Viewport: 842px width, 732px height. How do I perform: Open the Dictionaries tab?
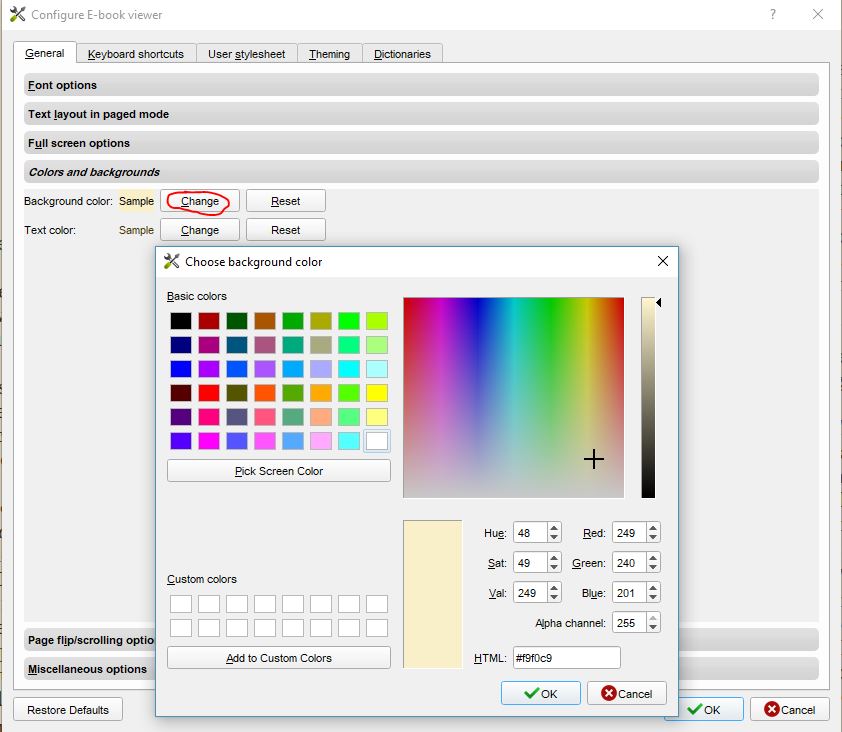pyautogui.click(x=402, y=54)
